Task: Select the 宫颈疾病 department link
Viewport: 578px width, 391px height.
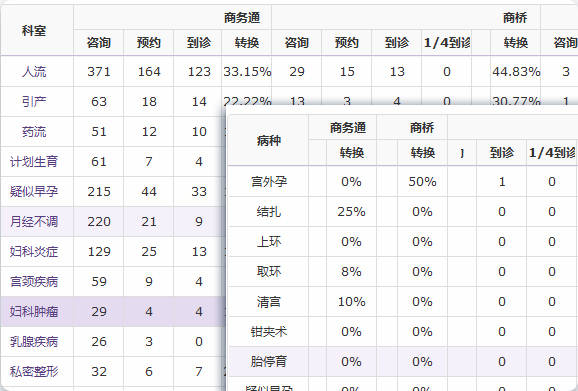Action: click(x=34, y=282)
